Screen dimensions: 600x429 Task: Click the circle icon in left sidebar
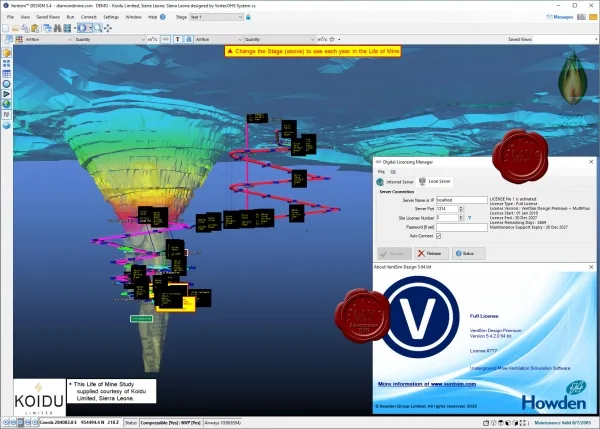pos(7,84)
